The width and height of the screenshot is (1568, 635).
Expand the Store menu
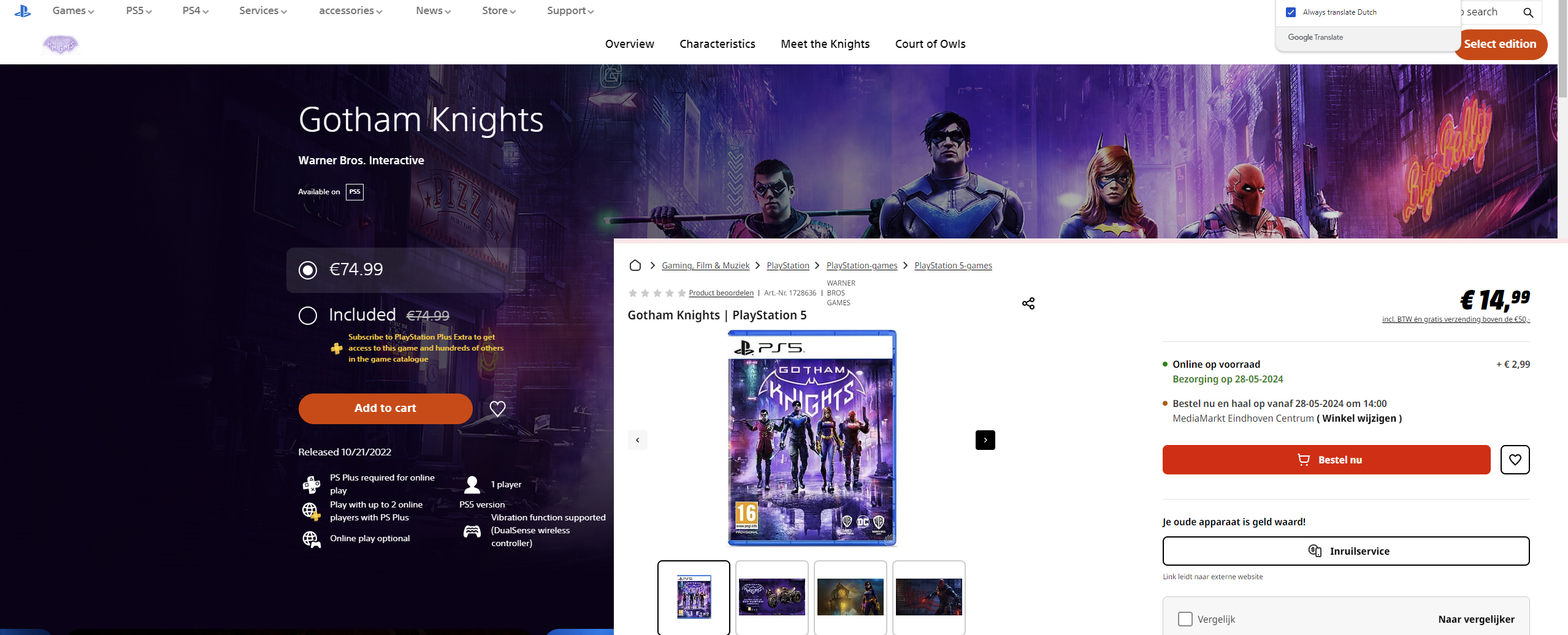click(x=499, y=11)
